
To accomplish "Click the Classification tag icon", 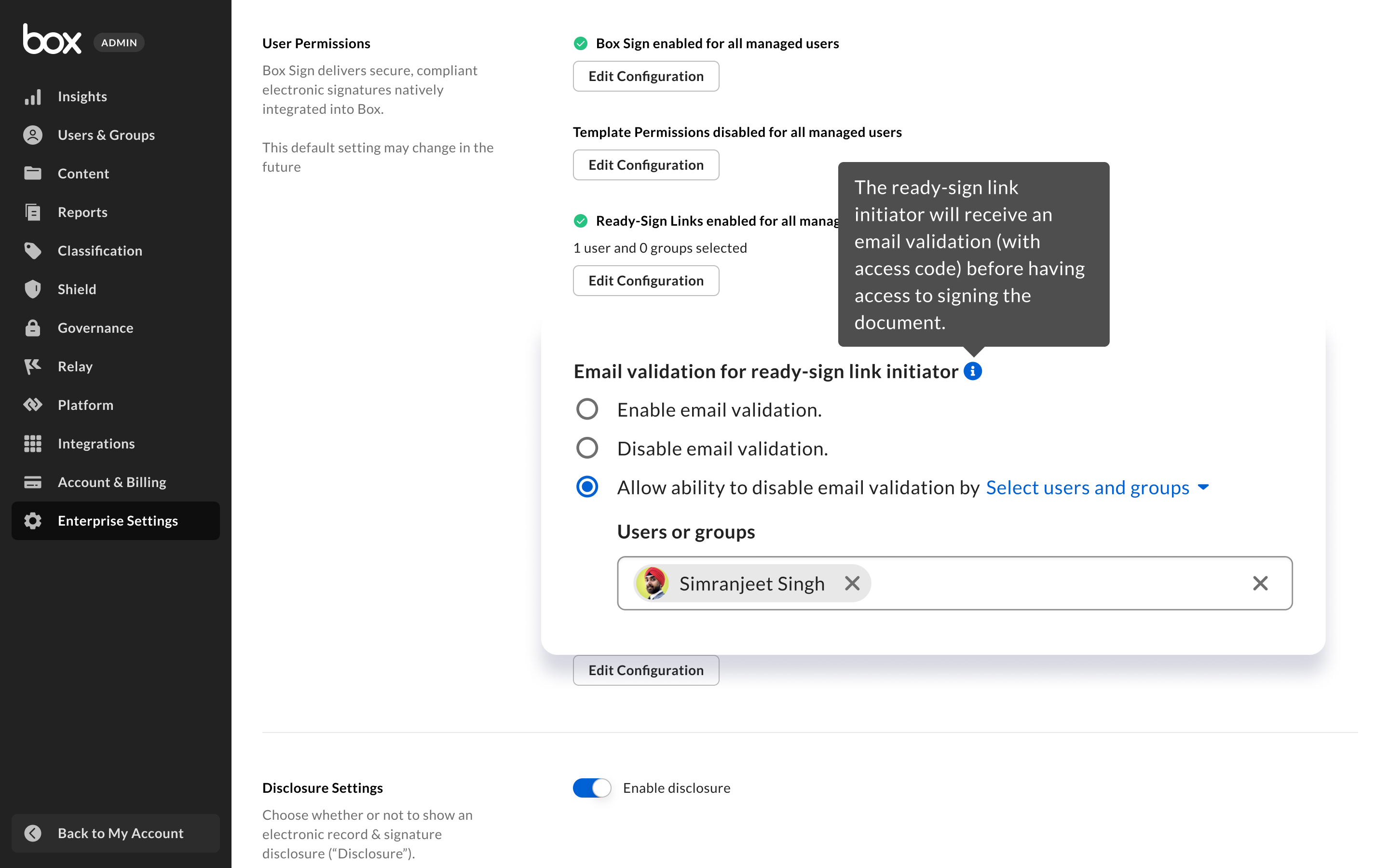I will pyautogui.click(x=33, y=251).
